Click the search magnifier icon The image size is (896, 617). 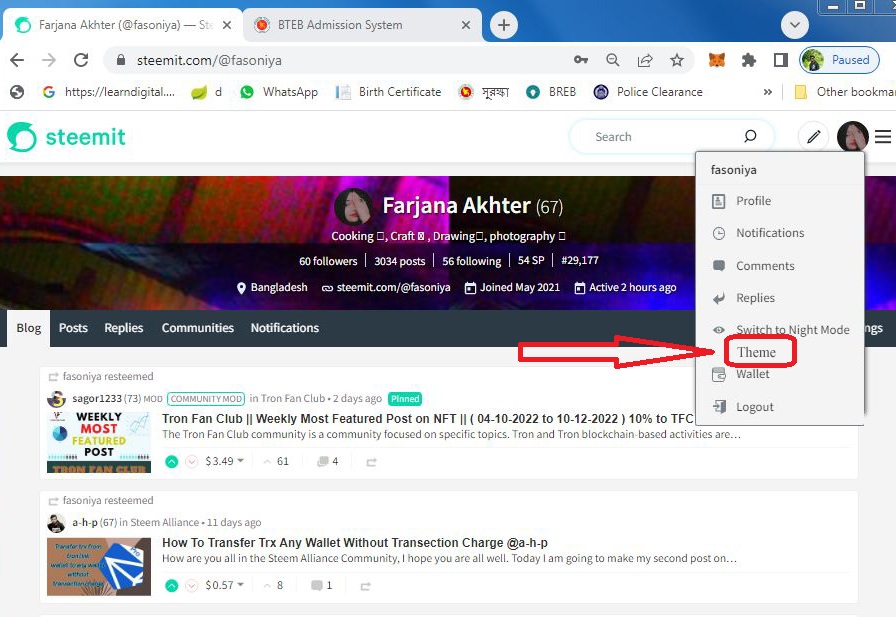[x=750, y=136]
